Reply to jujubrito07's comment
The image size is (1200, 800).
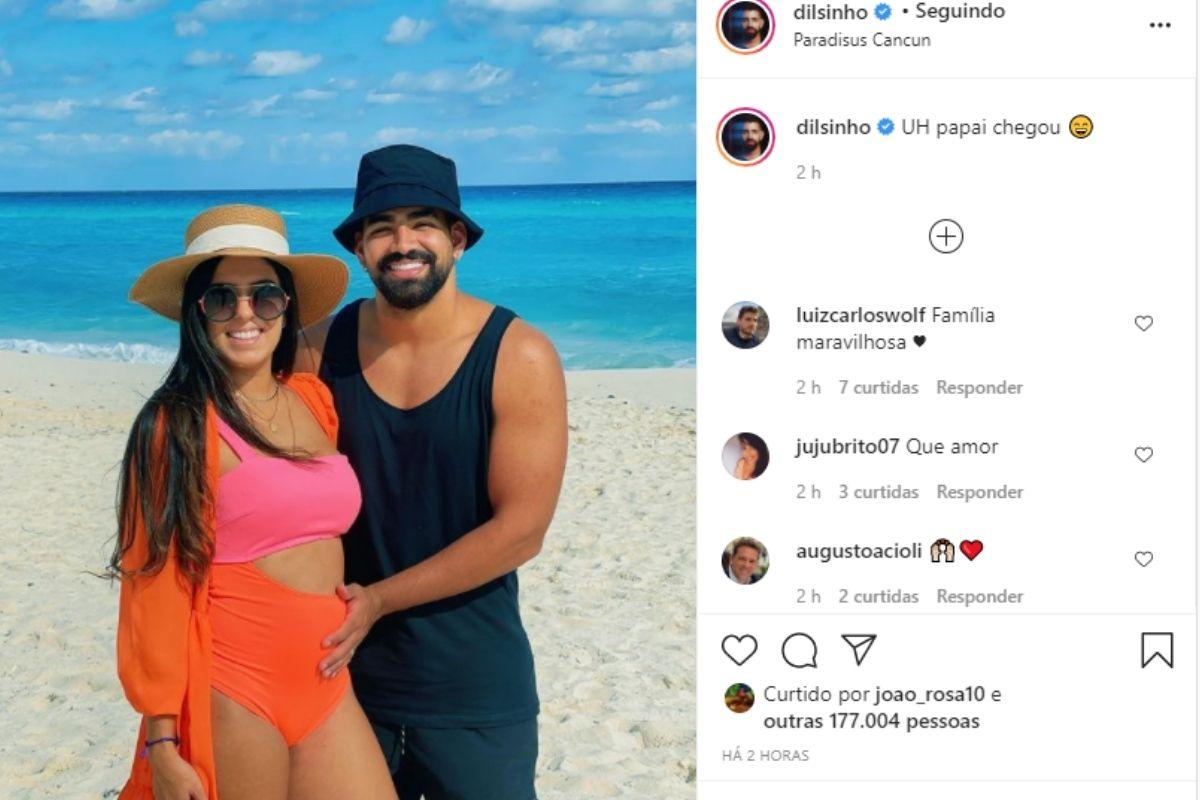(979, 492)
